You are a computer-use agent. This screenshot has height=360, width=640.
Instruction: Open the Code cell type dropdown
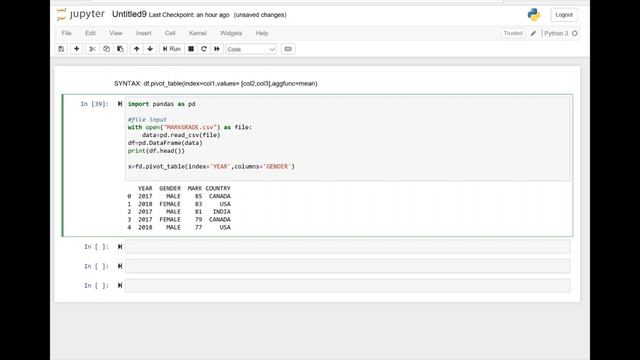(x=251, y=49)
